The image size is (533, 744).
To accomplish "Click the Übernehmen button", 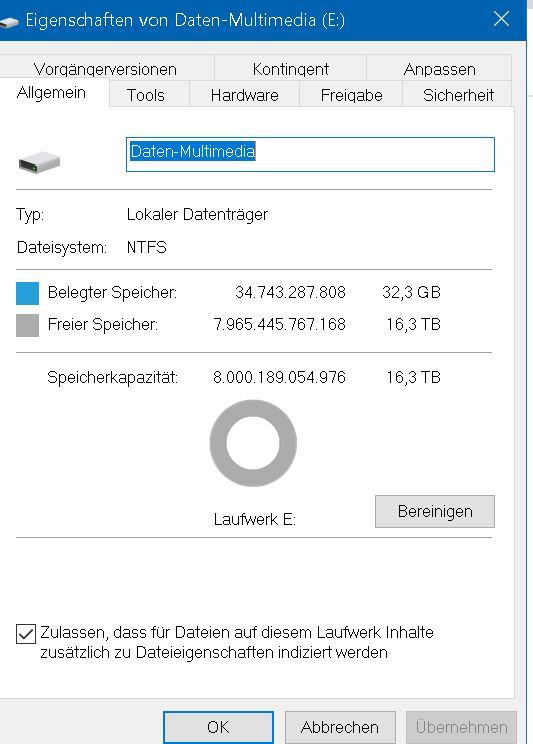I will coord(461,727).
